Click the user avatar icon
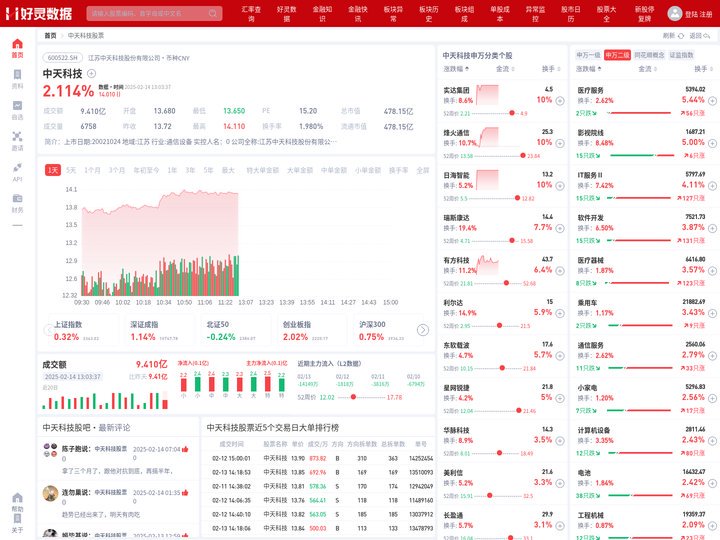Viewport: 720px width, 540px height. tap(675, 13)
